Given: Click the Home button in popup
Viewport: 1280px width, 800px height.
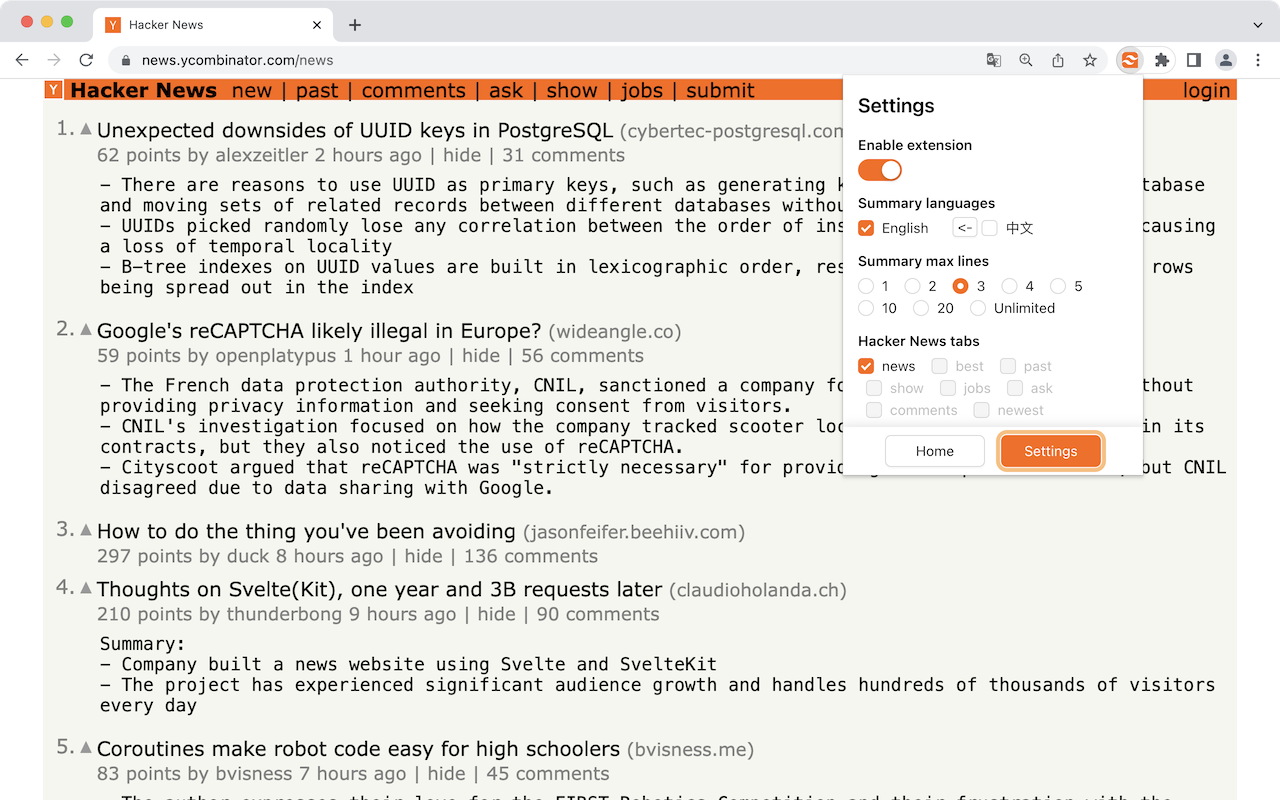Looking at the screenshot, I should pyautogui.click(x=935, y=451).
